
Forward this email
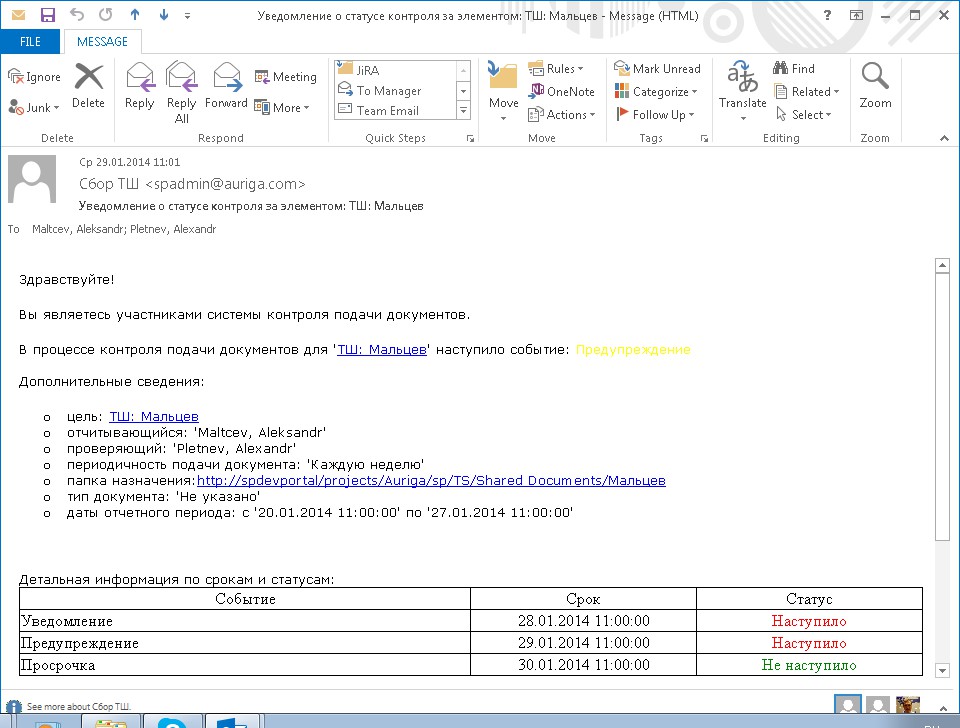(226, 86)
